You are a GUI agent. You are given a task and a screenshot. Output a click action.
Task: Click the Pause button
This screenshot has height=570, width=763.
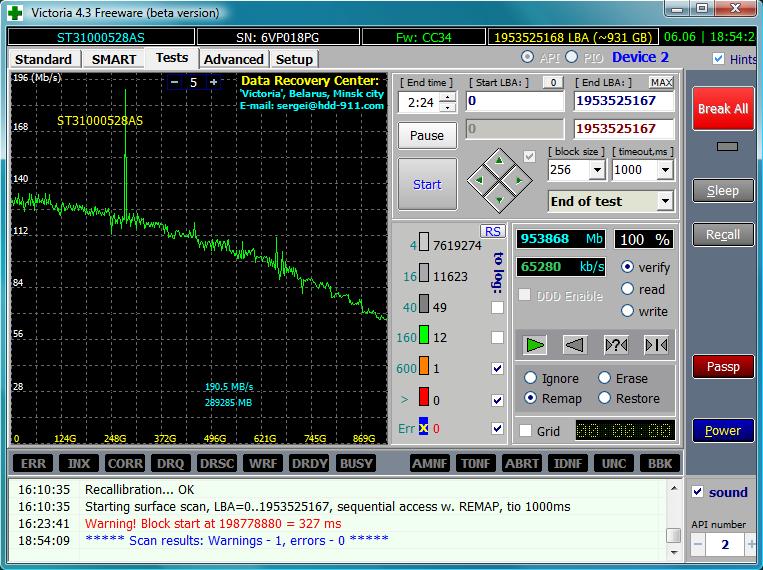(x=427, y=135)
